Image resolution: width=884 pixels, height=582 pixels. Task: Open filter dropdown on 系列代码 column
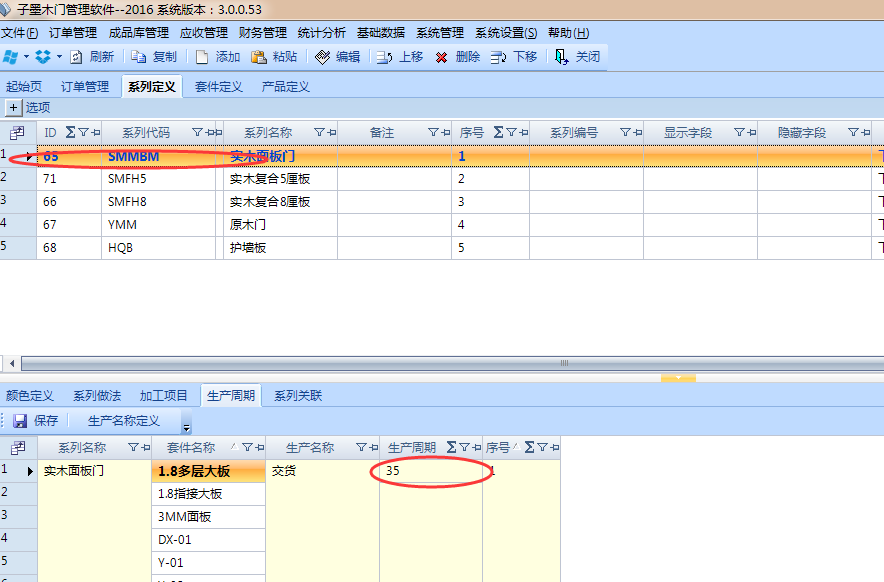[x=198, y=132]
